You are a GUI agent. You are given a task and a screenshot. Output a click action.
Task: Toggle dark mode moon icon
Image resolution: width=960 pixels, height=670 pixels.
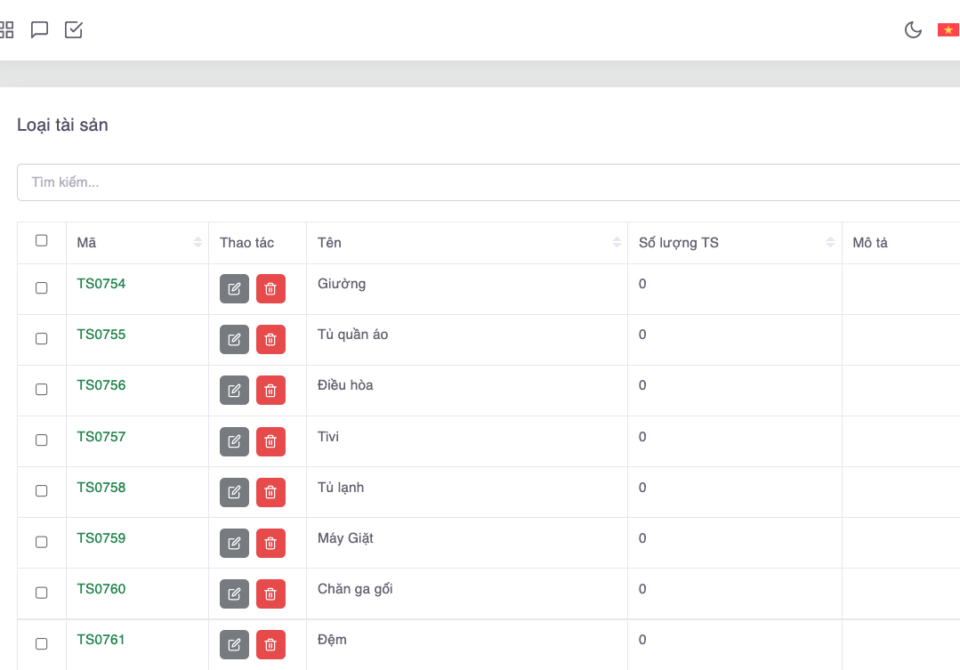click(912, 30)
